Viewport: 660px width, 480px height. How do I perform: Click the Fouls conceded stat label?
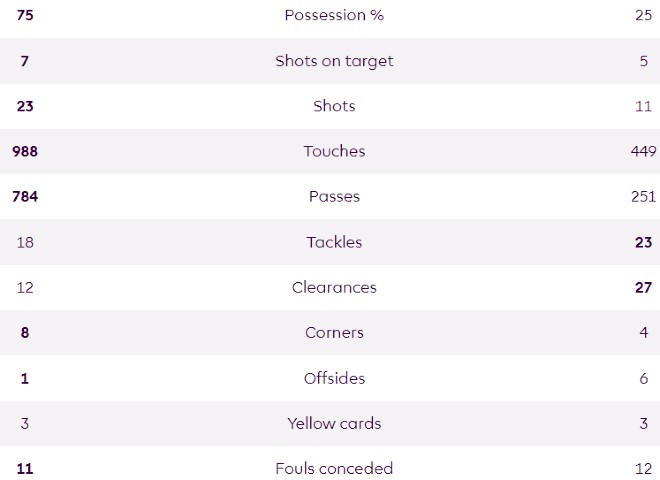pos(334,468)
